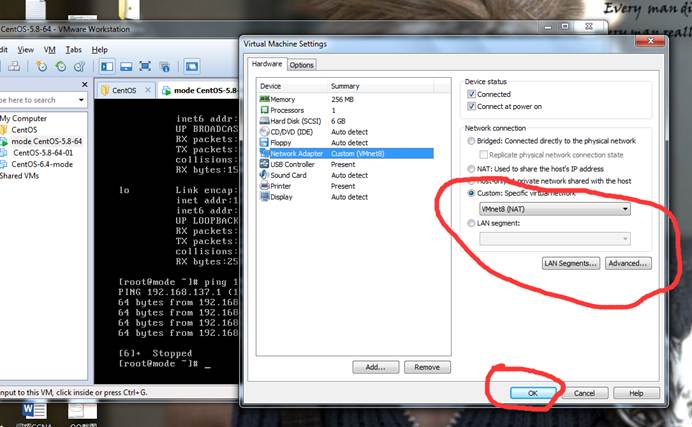
Task: Uncheck the Connected checkbox
Action: click(471, 94)
